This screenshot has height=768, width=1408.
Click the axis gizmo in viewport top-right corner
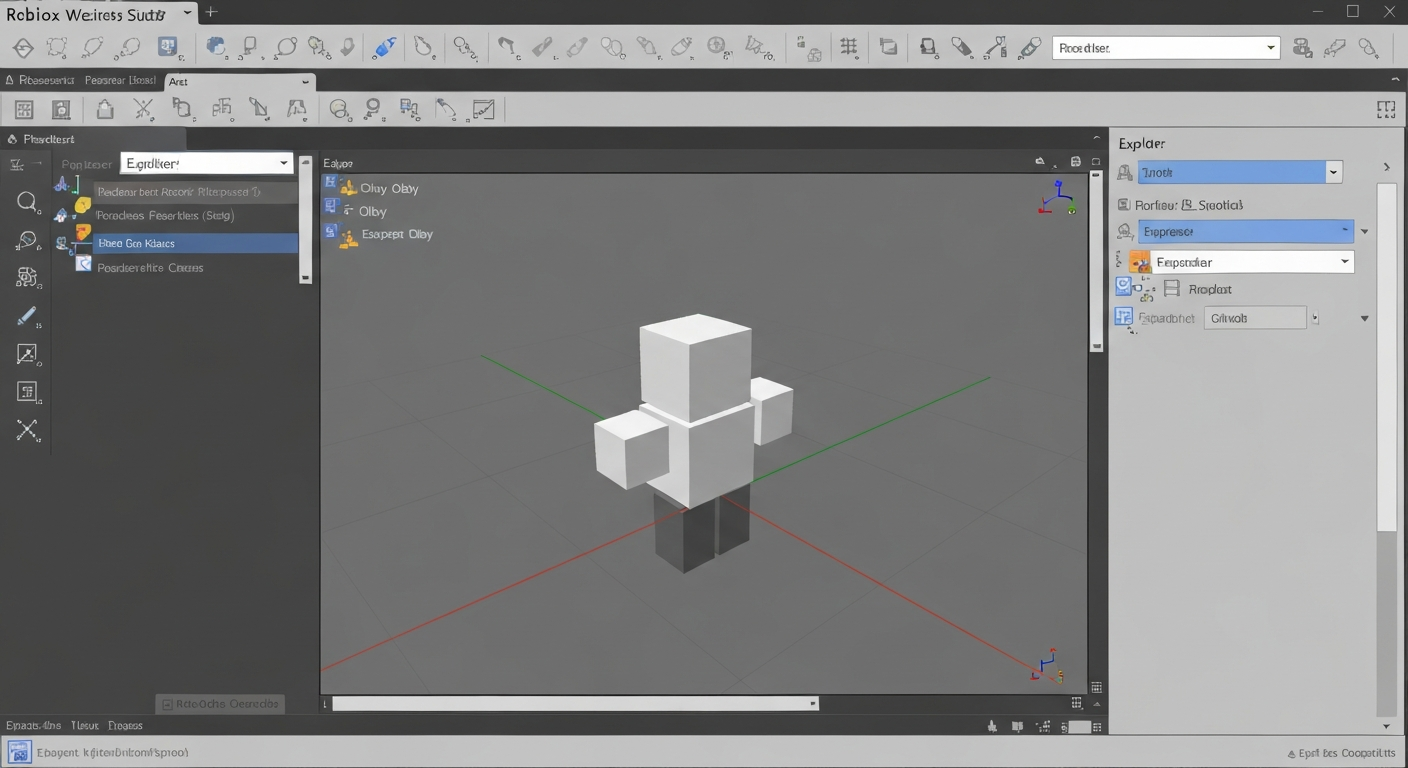click(1056, 197)
